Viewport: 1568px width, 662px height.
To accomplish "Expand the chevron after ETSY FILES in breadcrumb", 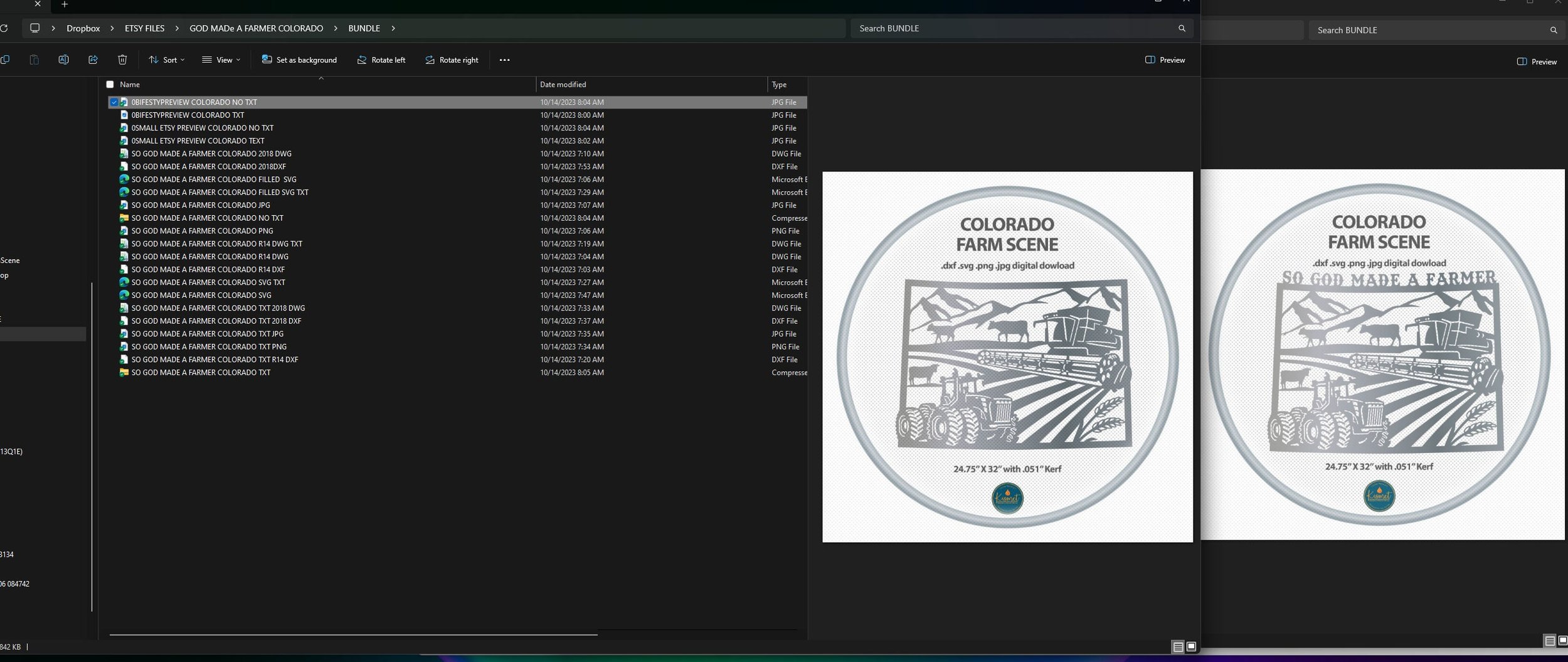I will [177, 28].
